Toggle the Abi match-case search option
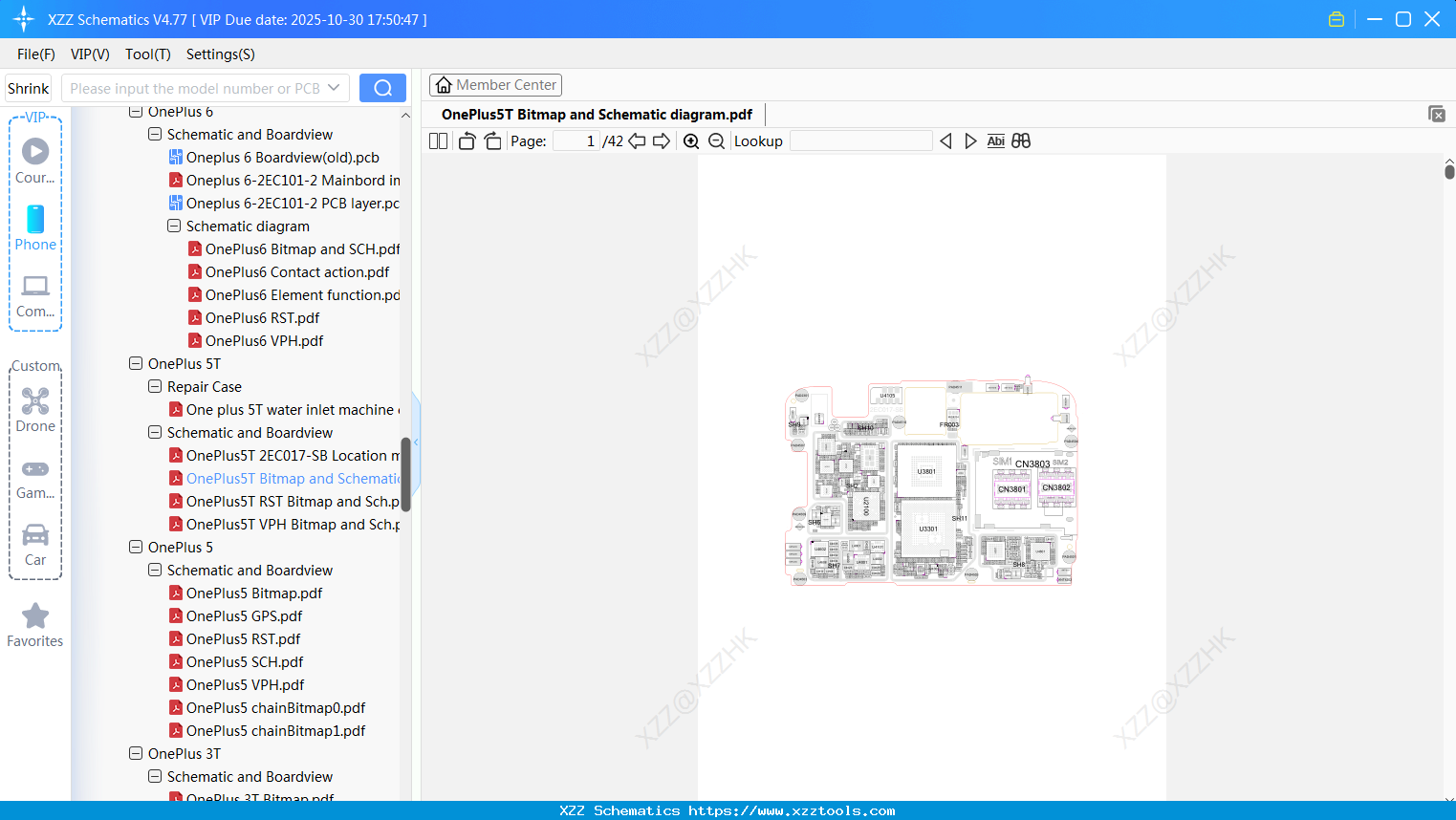This screenshot has width=1456, height=820. tap(995, 140)
